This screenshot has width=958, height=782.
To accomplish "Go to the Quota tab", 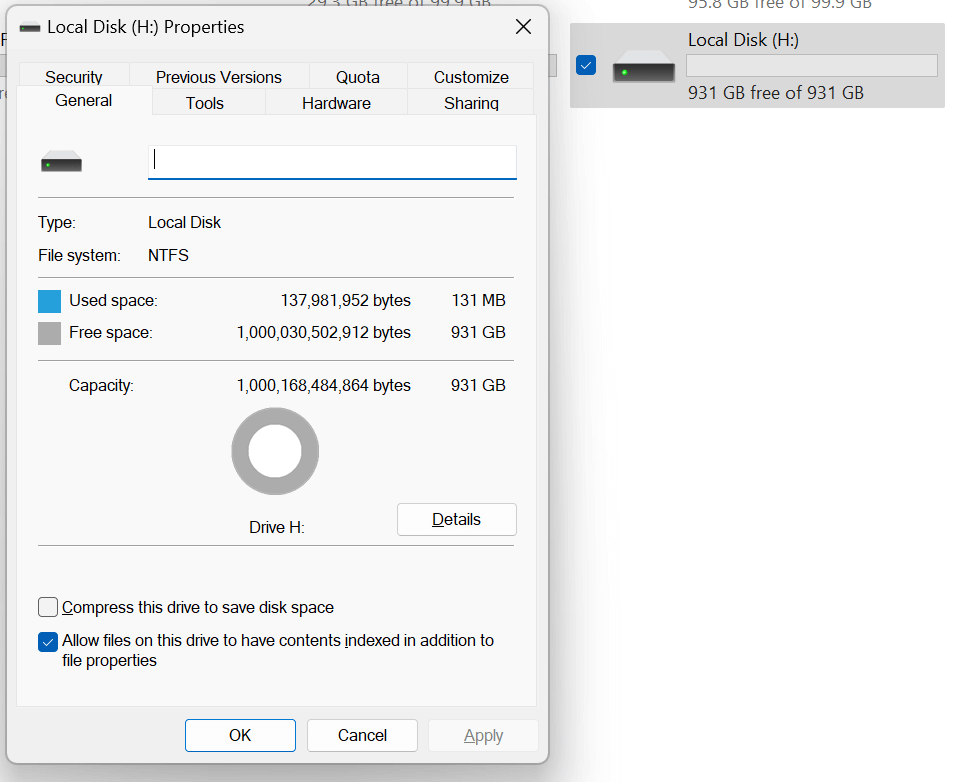I will coord(357,77).
